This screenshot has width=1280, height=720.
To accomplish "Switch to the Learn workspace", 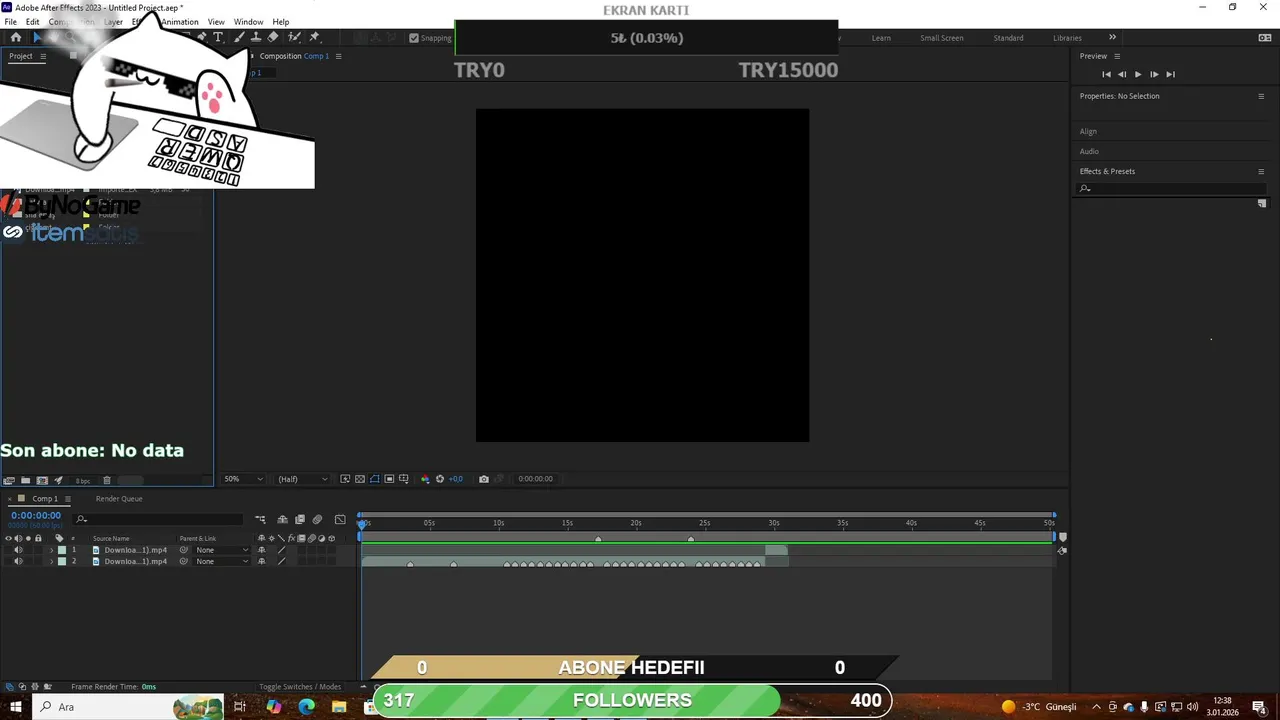I will 881,38.
